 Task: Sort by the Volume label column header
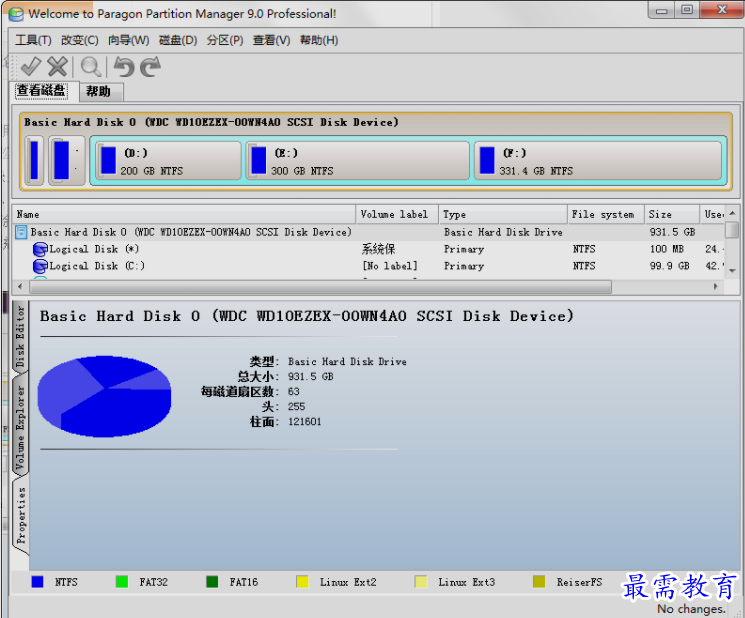coord(397,214)
